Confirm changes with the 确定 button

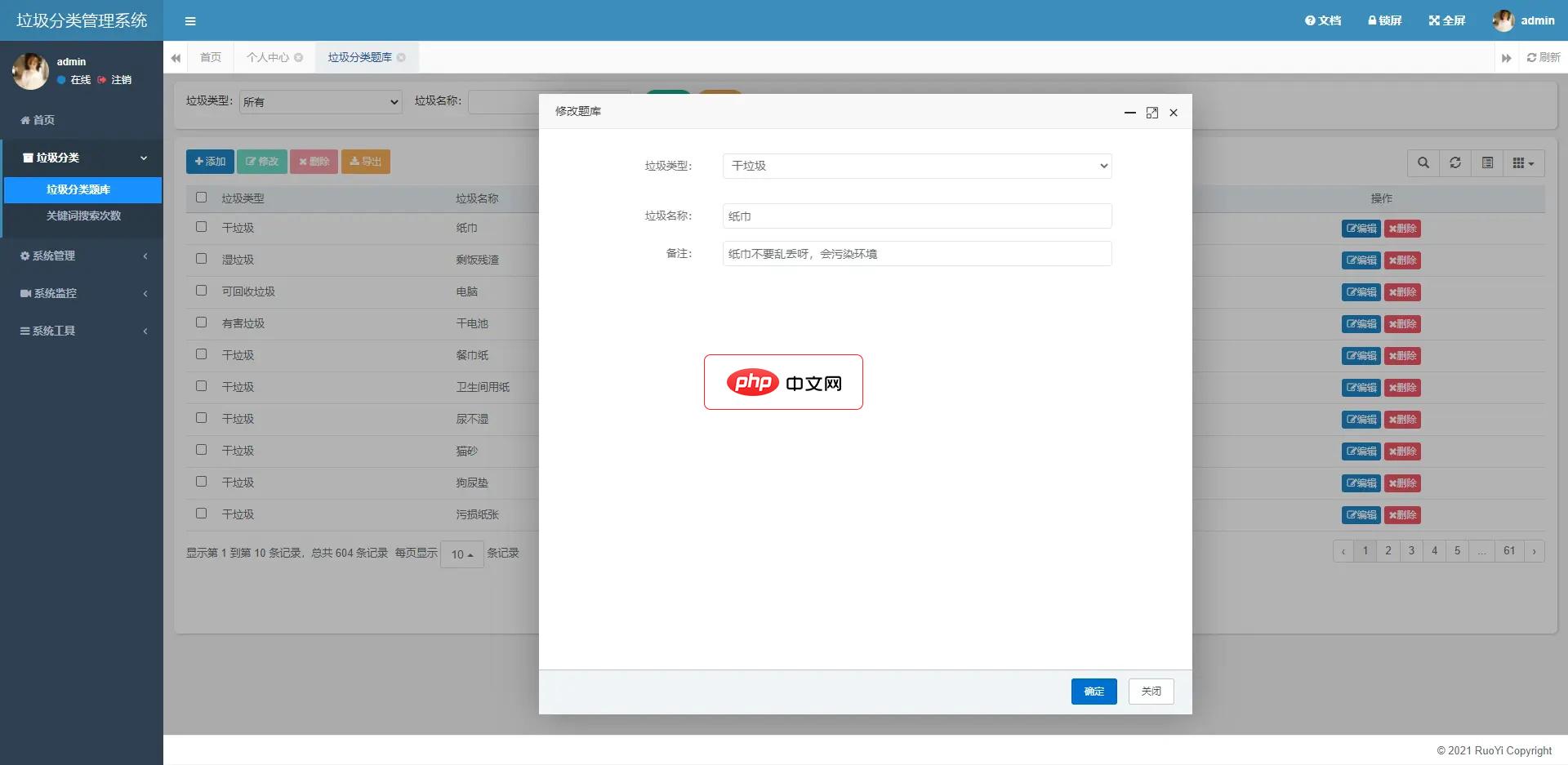(1094, 691)
